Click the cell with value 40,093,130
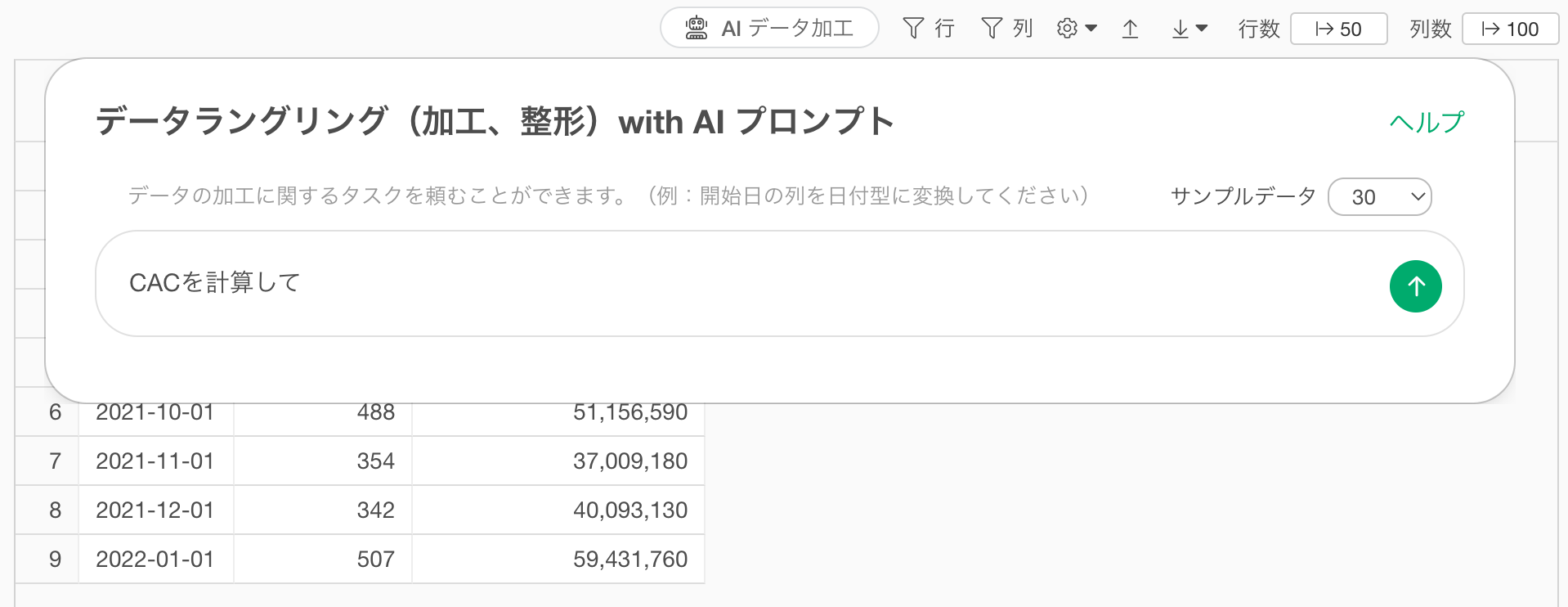 (x=629, y=510)
